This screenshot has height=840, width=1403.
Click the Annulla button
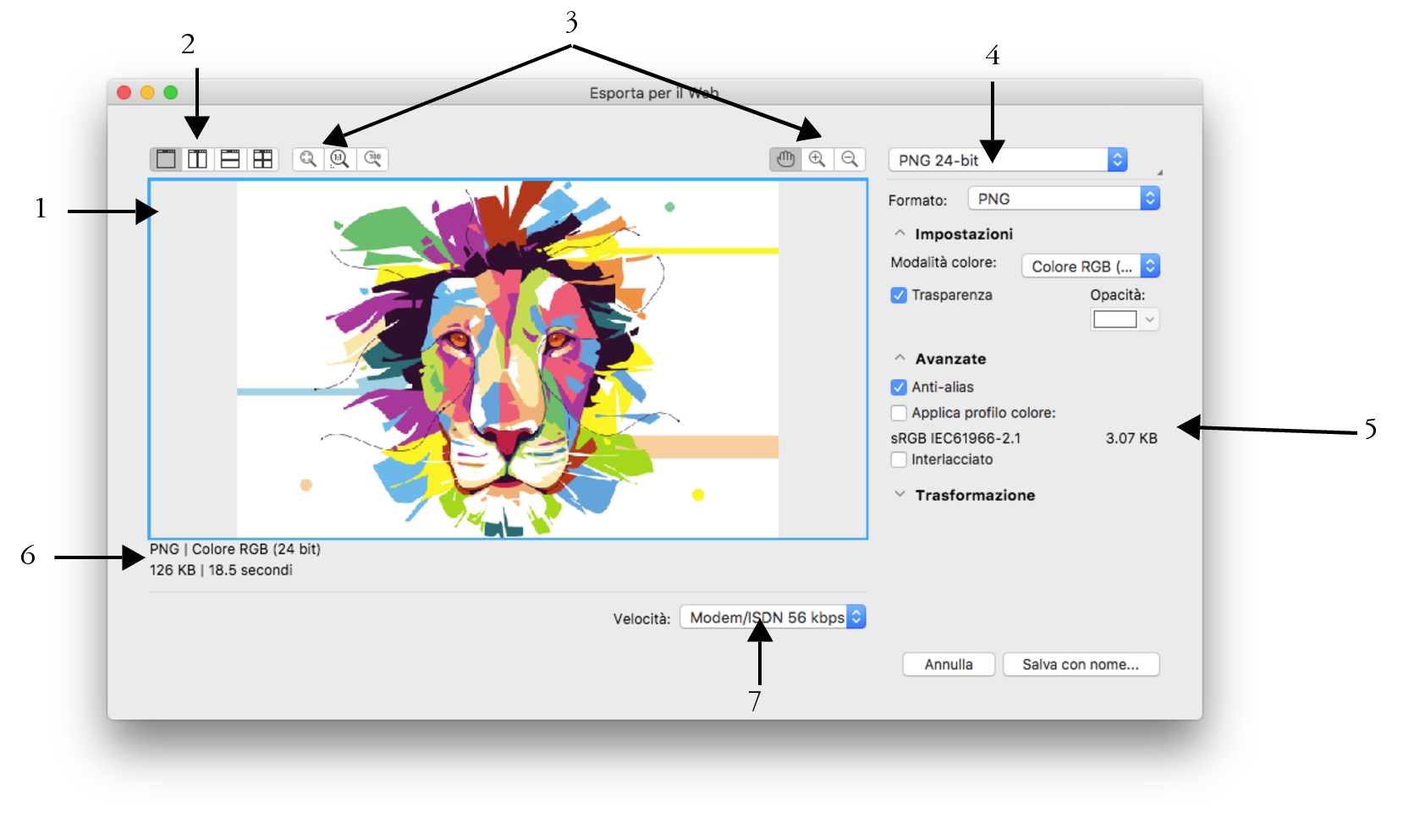pyautogui.click(x=948, y=665)
